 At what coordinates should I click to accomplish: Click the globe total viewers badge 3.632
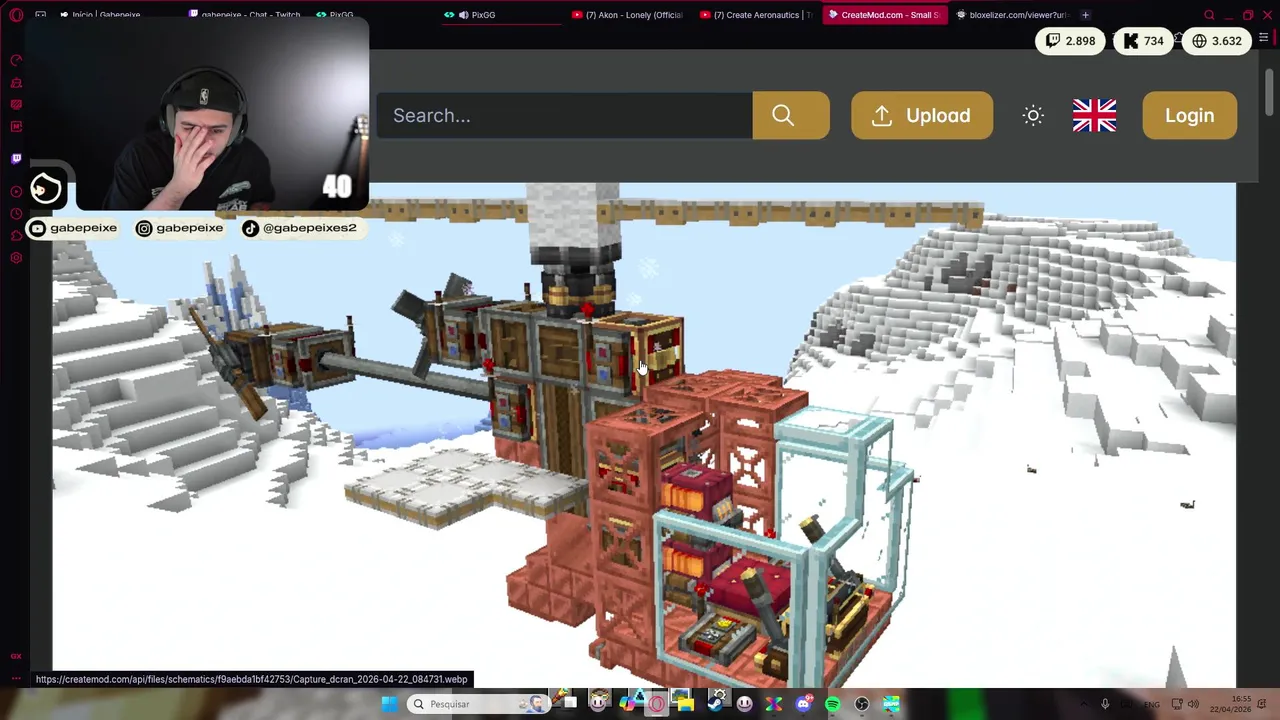pyautogui.click(x=1216, y=41)
